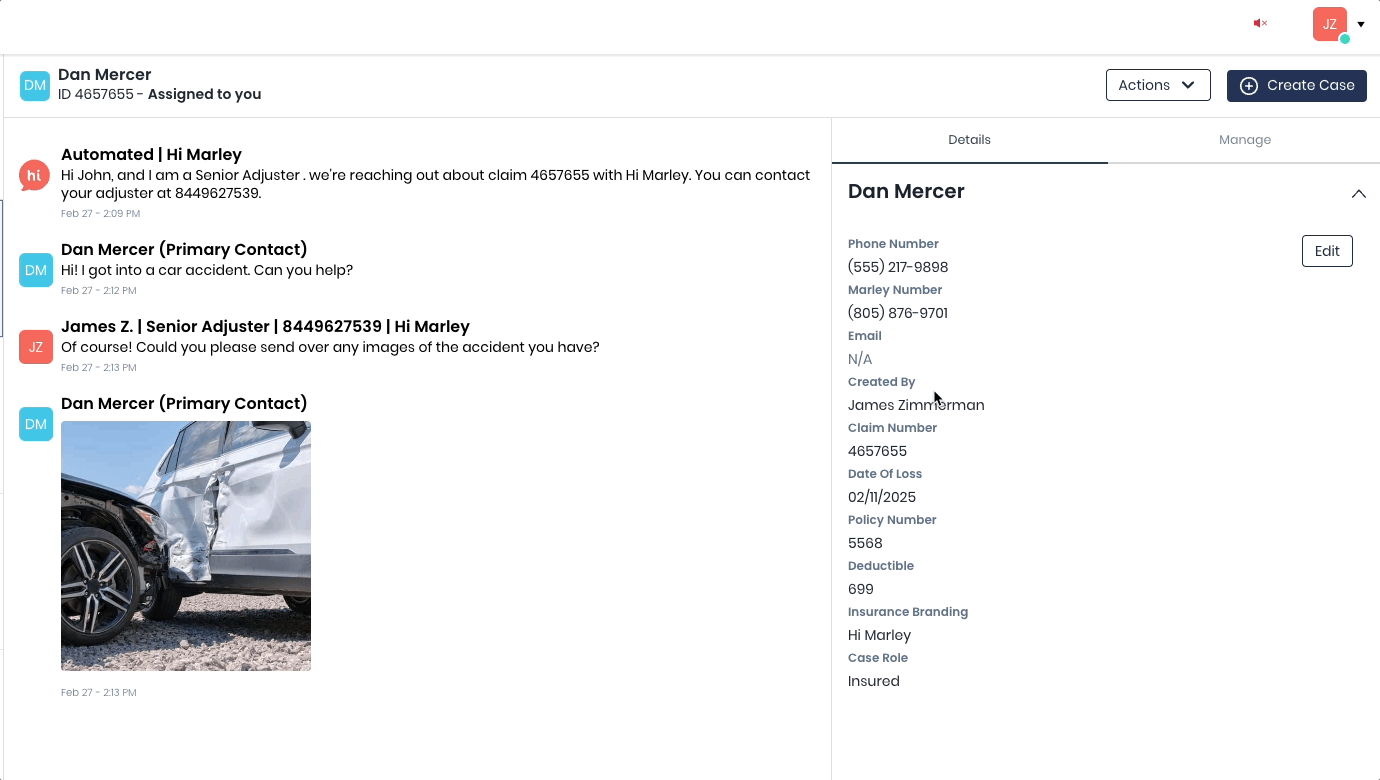Open the JZ profile avatar in the header
Viewport: 1380px width, 780px height.
click(x=1329, y=23)
